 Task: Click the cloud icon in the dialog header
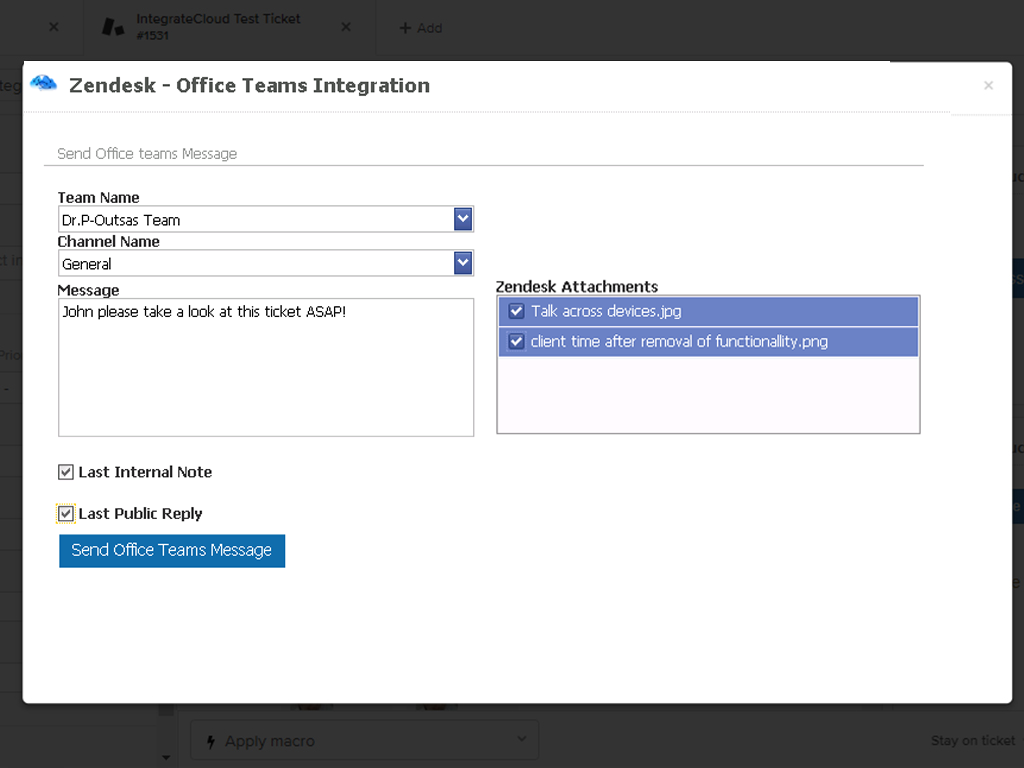(x=42, y=85)
